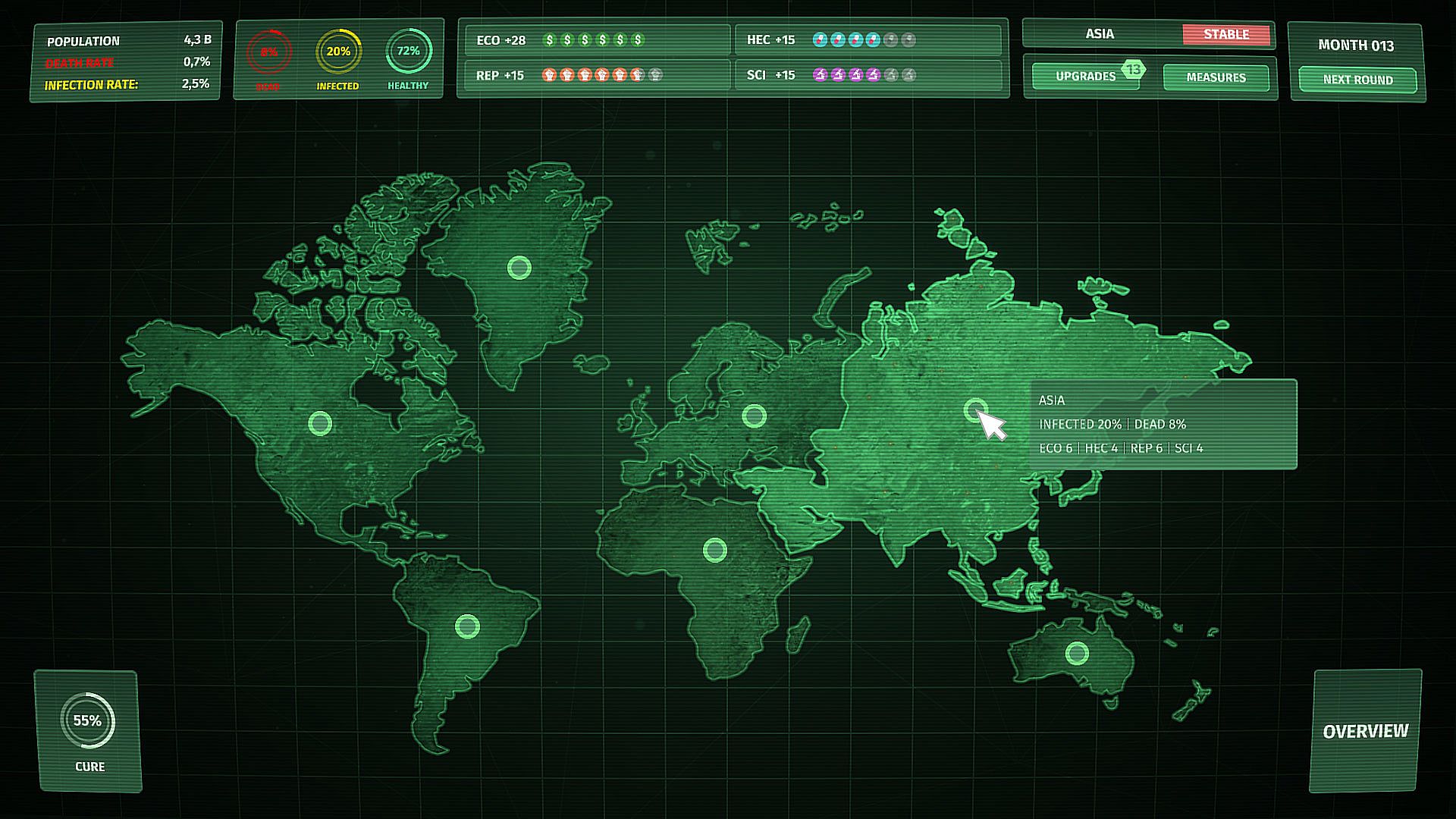This screenshot has width=1456, height=819.
Task: Click the upgrades count badge 13
Action: point(1133,70)
